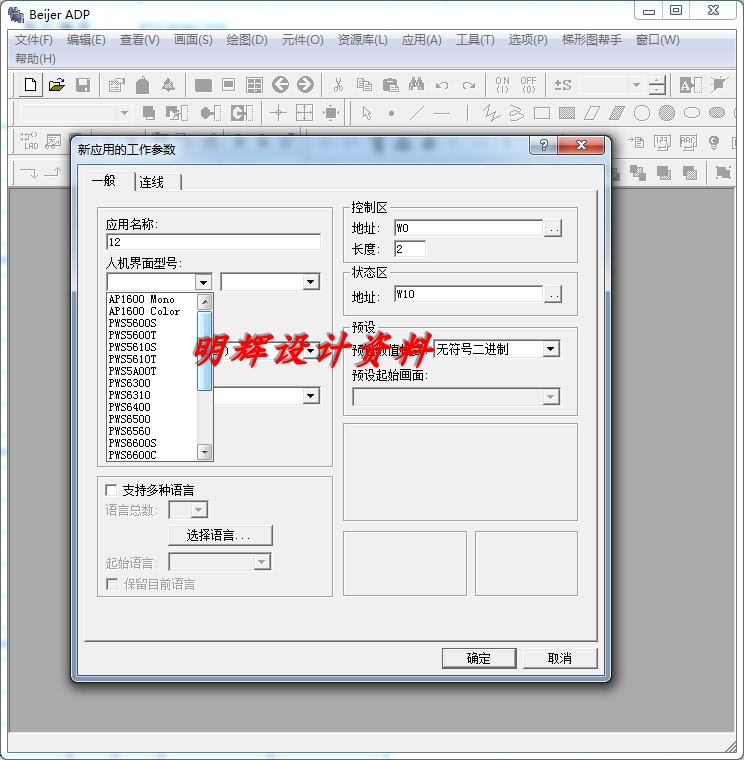Viewport: 744px width, 760px height.
Task: Switch to the 一般 tab
Action: tap(104, 181)
